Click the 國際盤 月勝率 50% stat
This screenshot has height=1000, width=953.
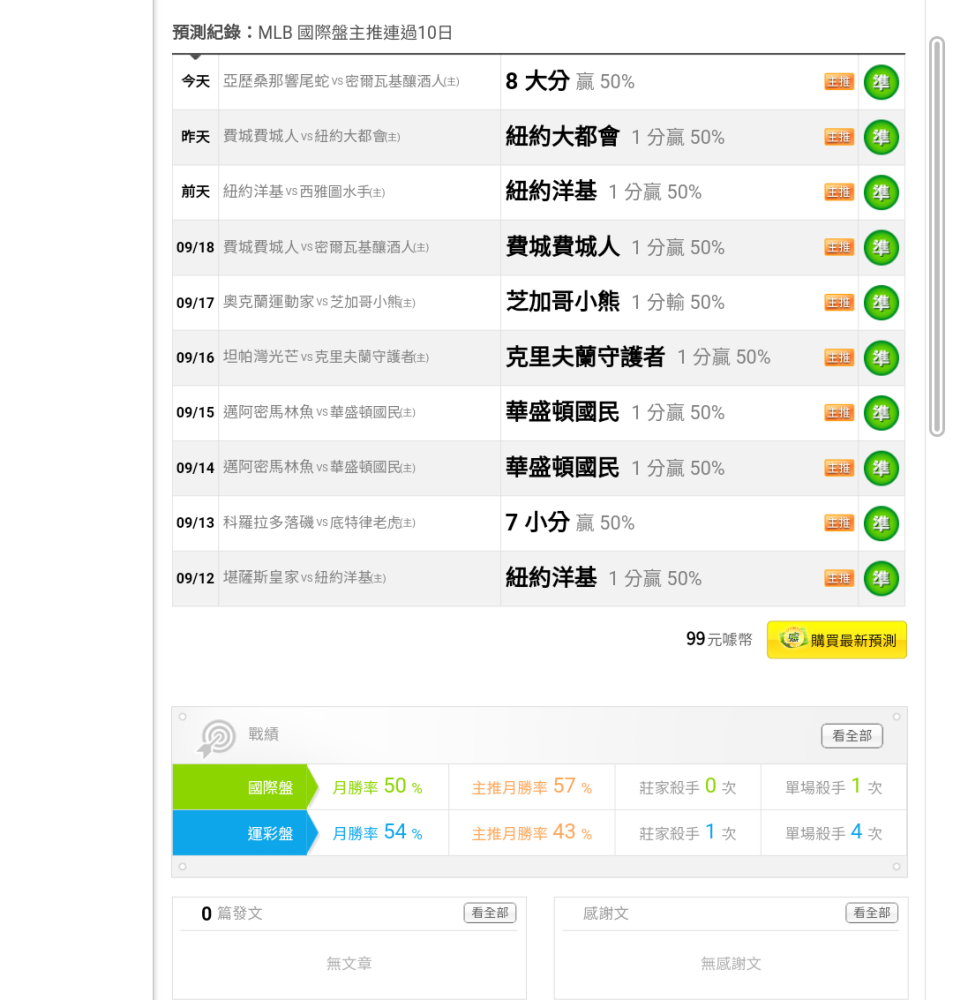(378, 786)
